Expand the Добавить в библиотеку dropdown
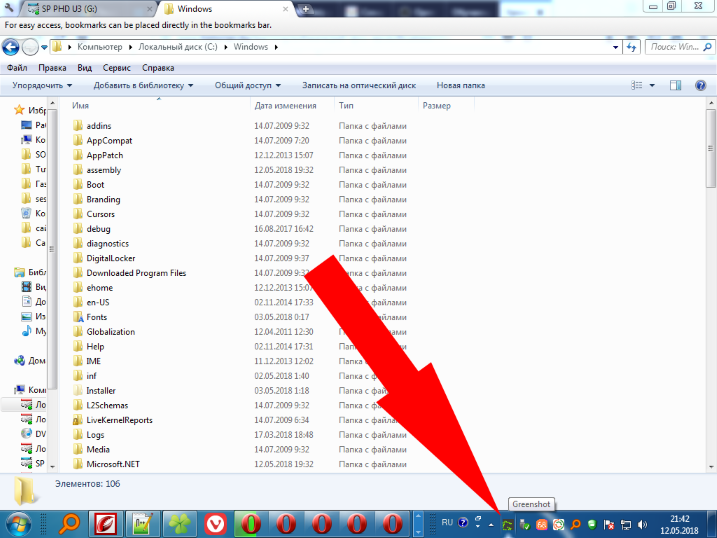The width and height of the screenshot is (717, 538). tap(145, 86)
